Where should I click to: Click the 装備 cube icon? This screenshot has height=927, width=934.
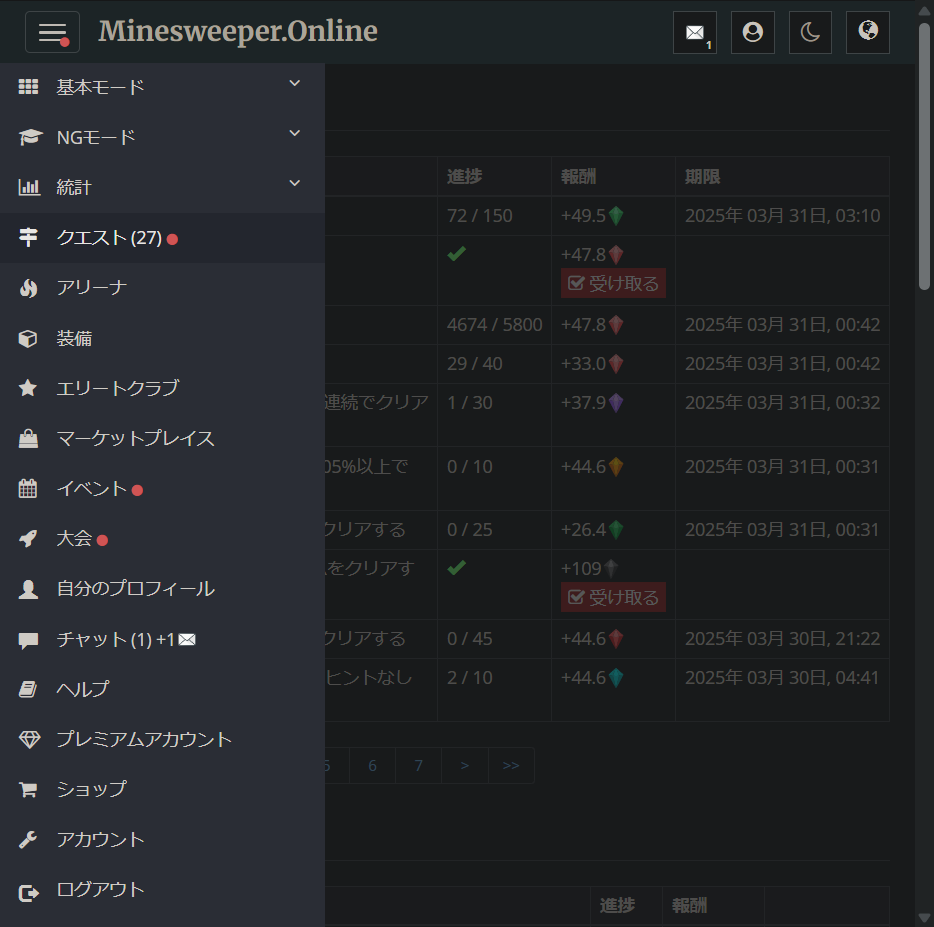29,339
